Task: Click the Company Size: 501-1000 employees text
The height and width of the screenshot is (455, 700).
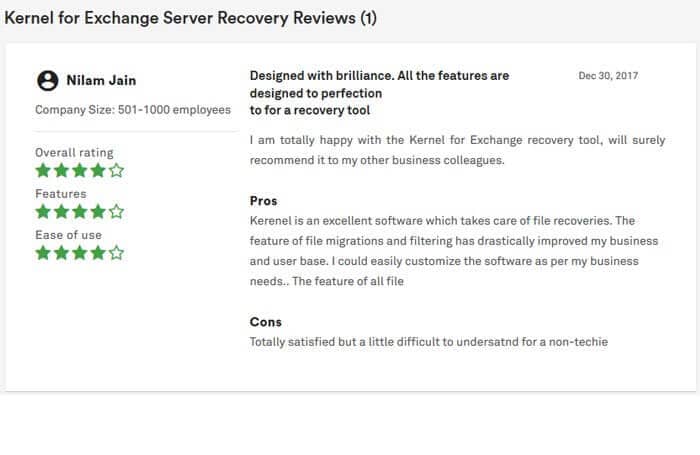Action: coord(133,110)
